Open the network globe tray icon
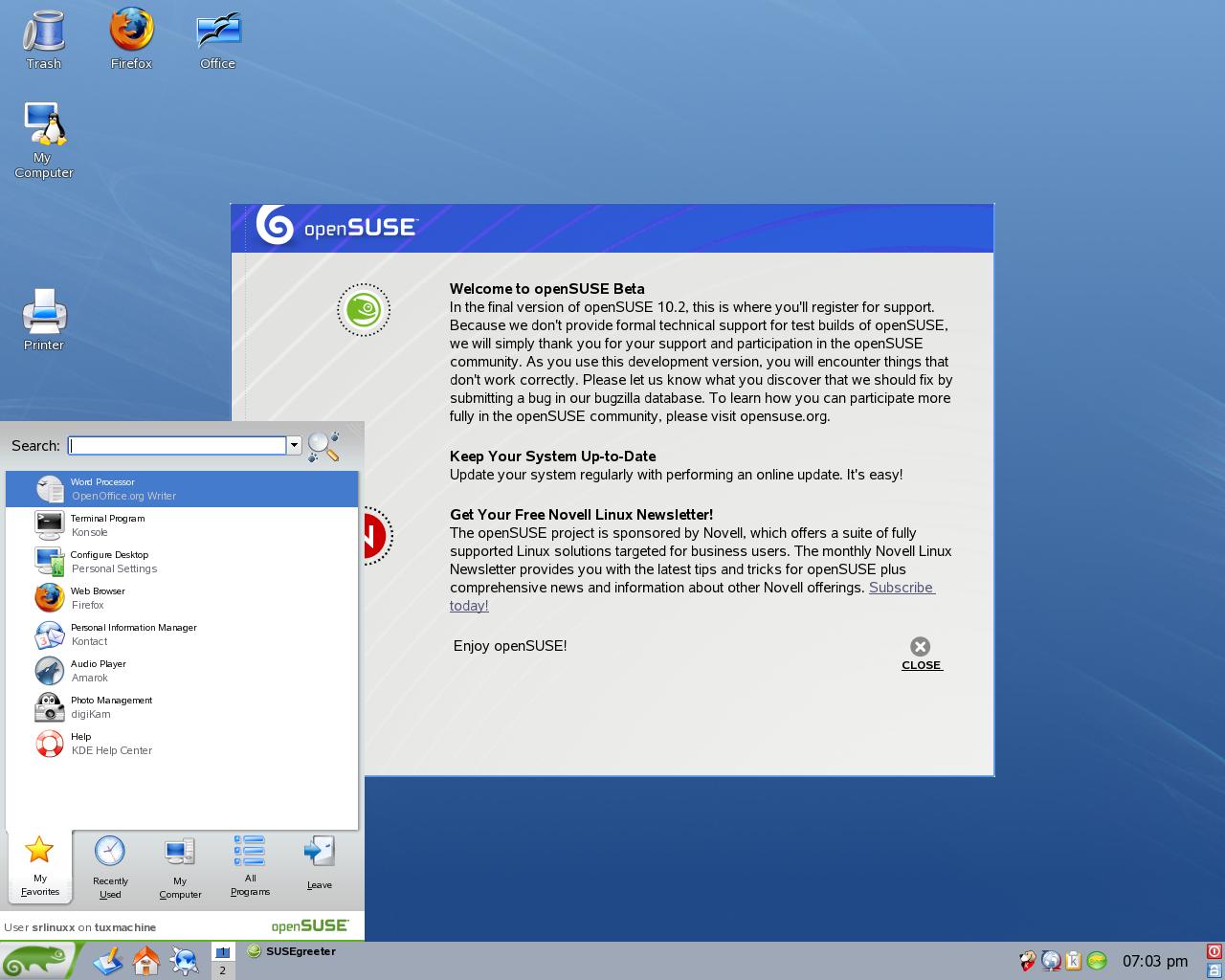1225x980 pixels. pos(1051,961)
